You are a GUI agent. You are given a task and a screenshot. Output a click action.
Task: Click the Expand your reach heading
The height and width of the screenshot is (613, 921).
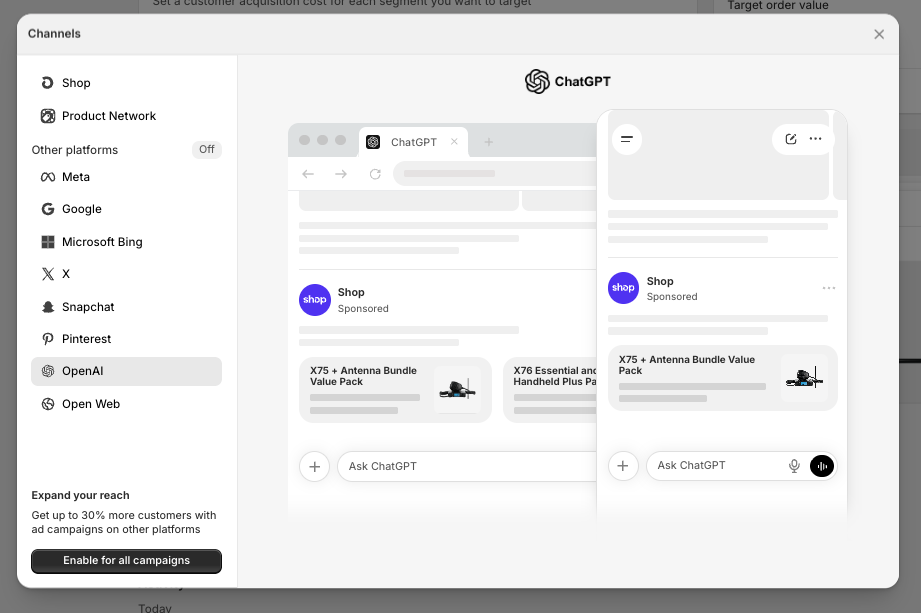click(80, 495)
